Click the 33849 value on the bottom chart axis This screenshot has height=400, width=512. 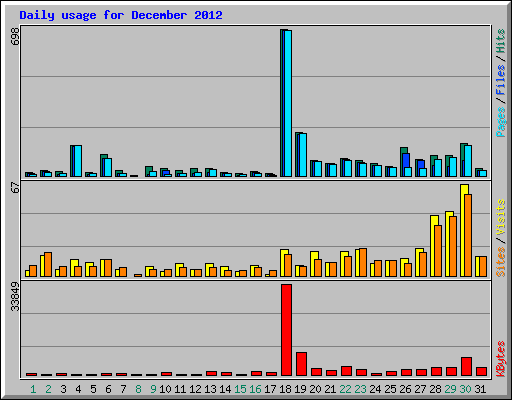[x=15, y=296]
